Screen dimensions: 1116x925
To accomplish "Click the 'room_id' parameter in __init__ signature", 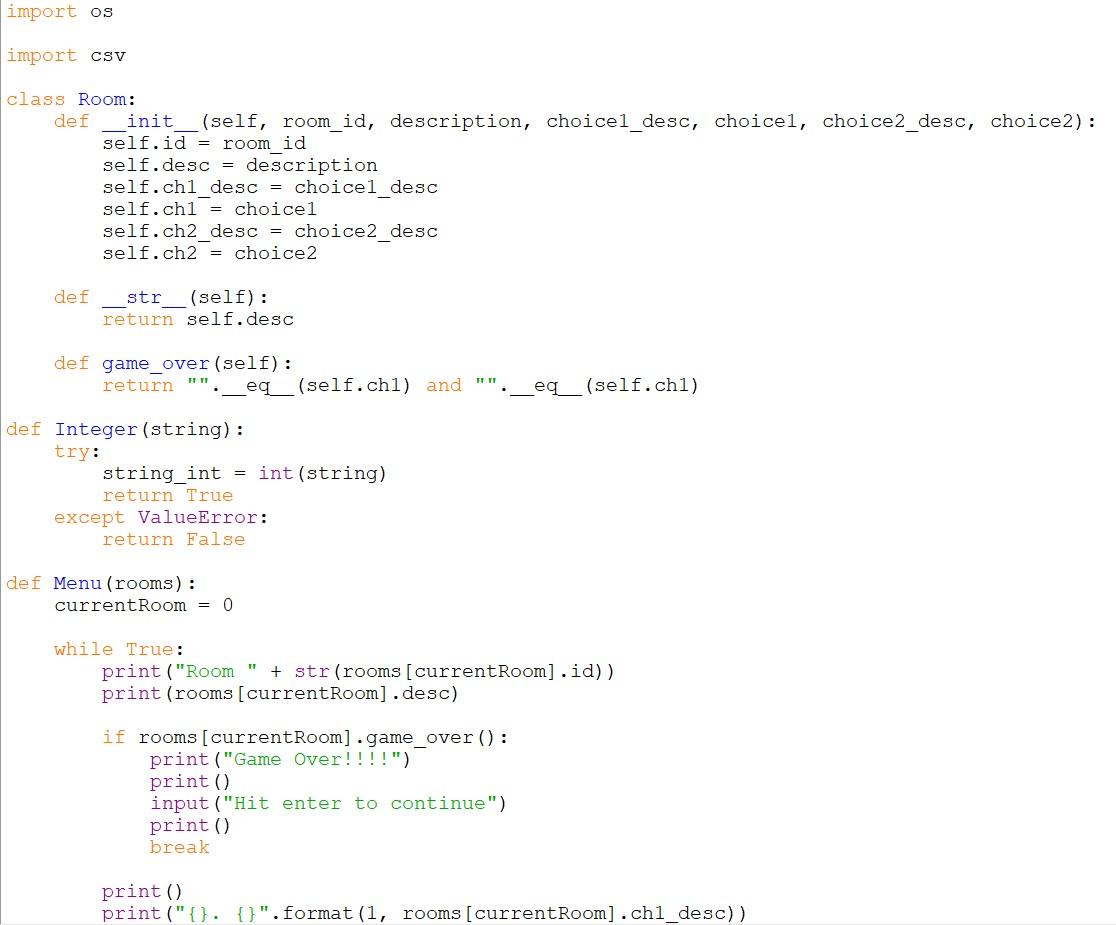I will [x=324, y=122].
